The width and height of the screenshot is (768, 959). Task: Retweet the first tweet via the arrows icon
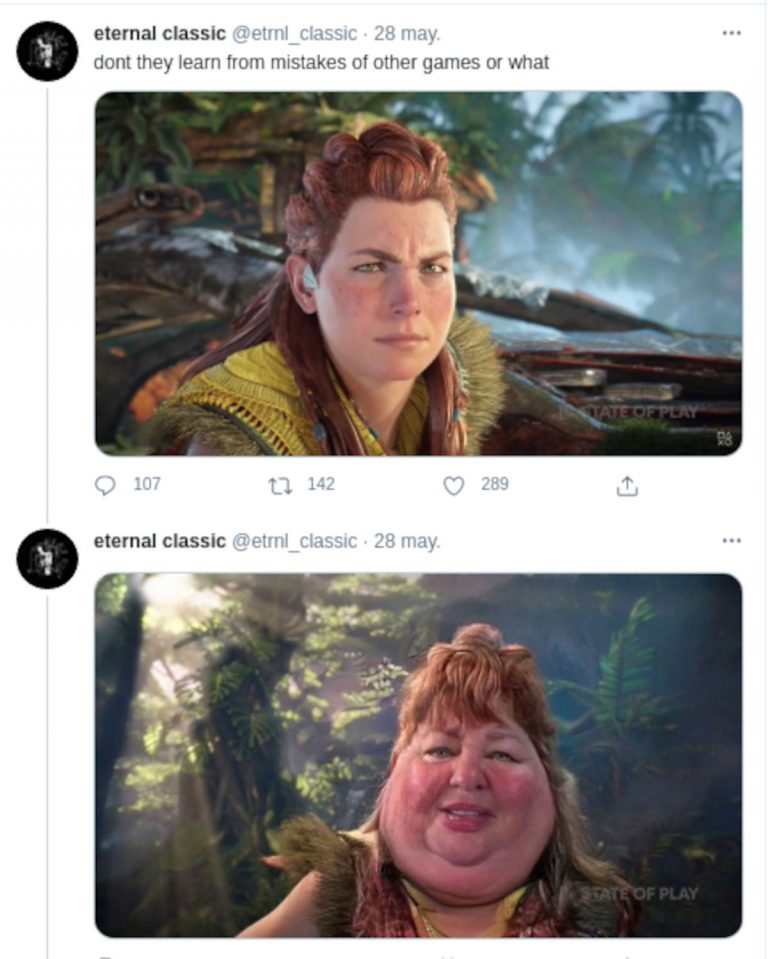coord(281,485)
